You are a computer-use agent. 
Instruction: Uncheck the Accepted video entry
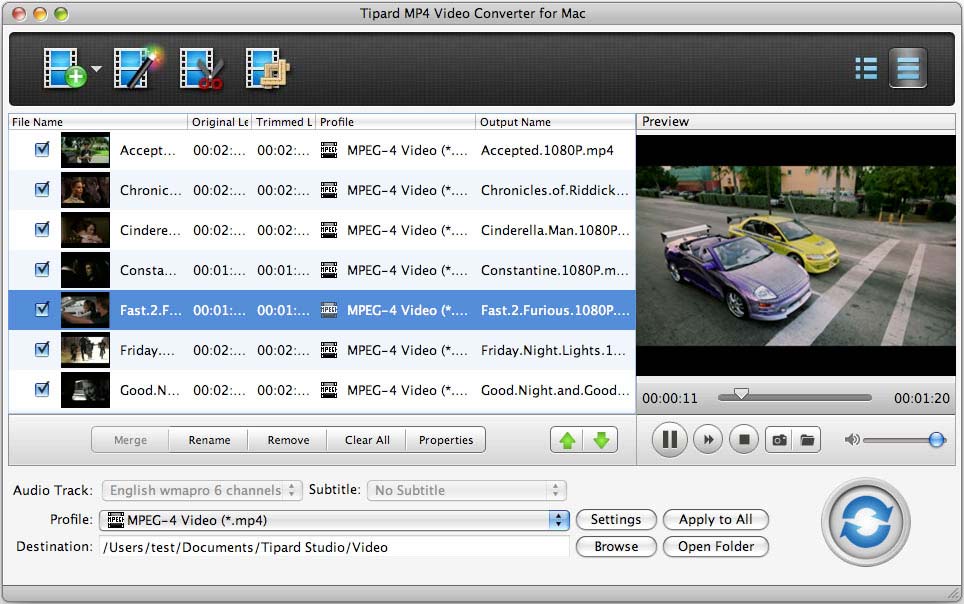pos(41,150)
